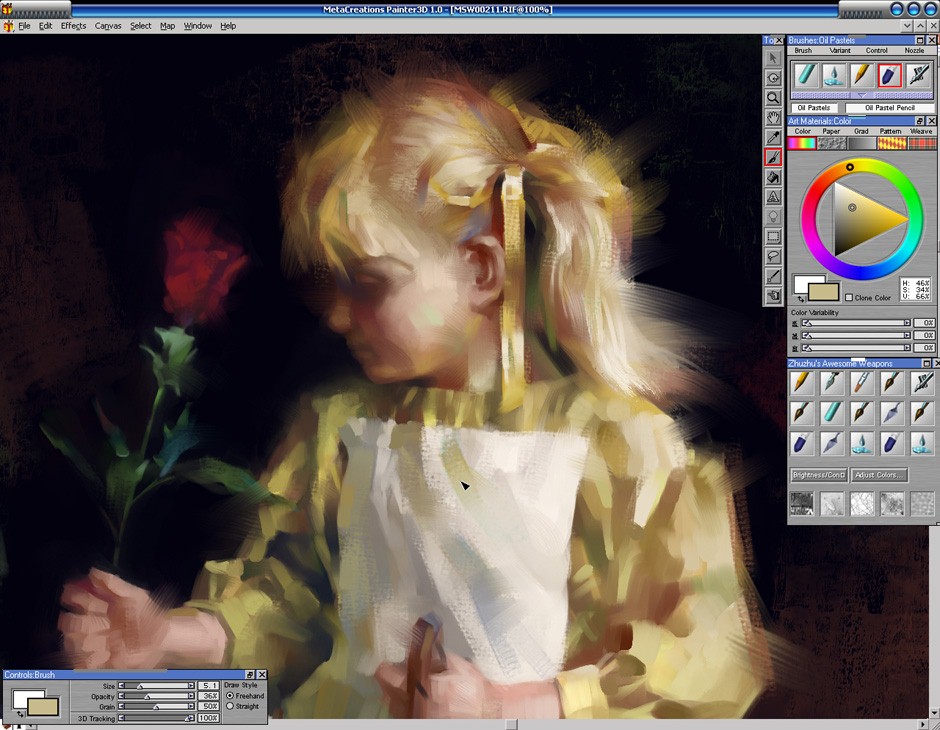
Task: Switch to the Weave materials icon
Action: tap(921, 143)
